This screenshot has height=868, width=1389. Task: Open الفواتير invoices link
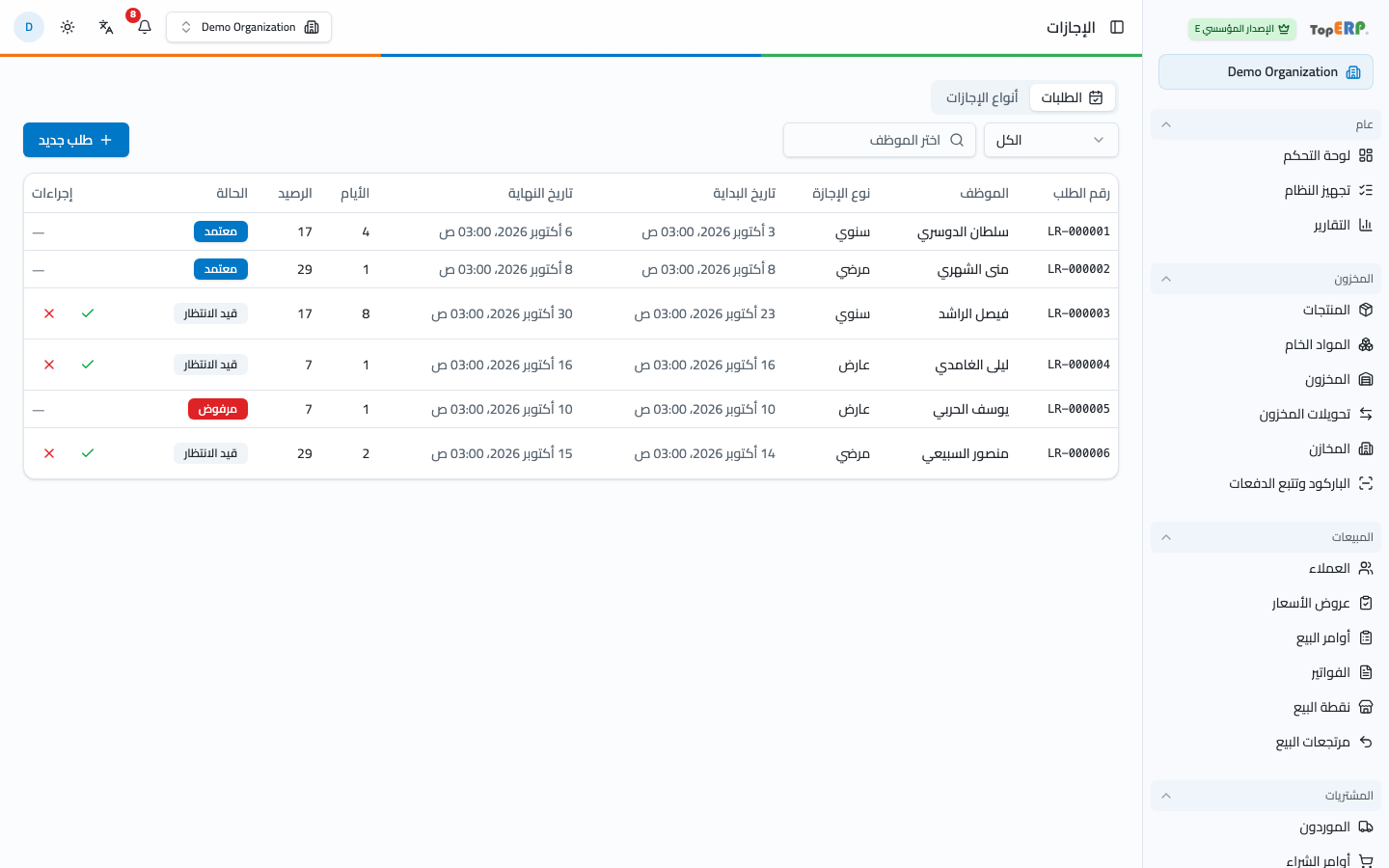coord(1266,672)
